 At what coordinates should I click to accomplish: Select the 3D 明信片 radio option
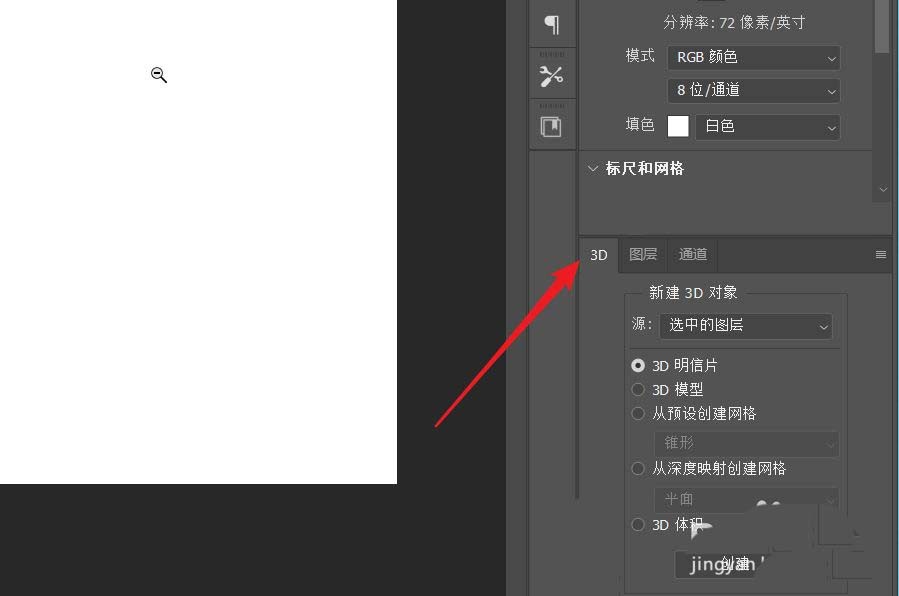coord(638,366)
